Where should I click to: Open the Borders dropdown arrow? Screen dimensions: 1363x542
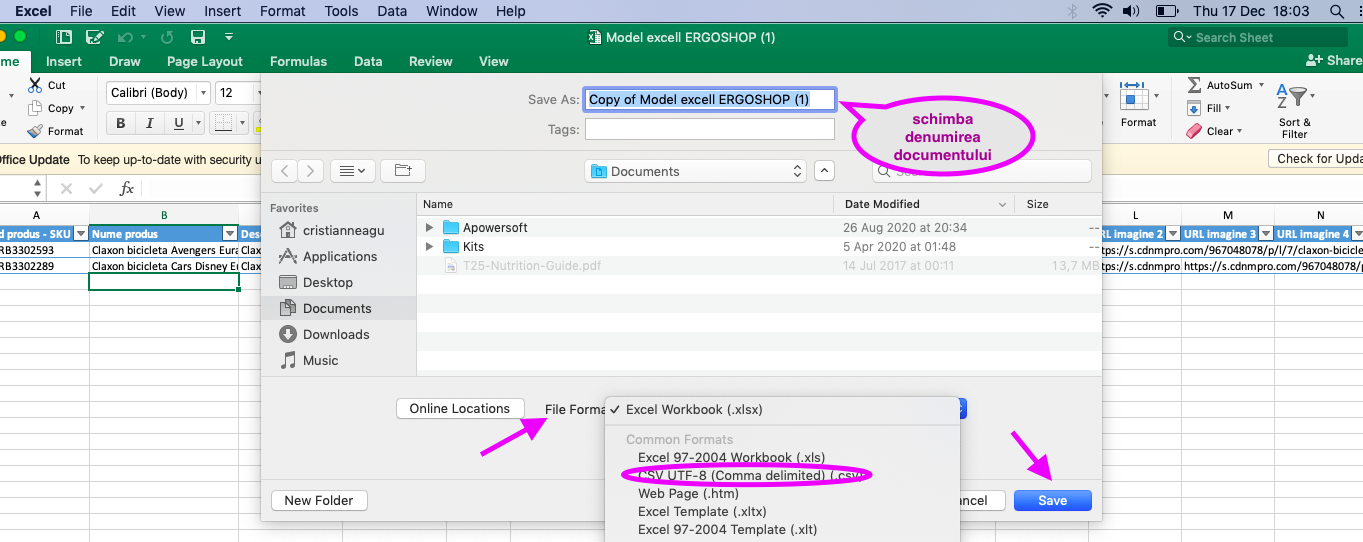(x=241, y=123)
